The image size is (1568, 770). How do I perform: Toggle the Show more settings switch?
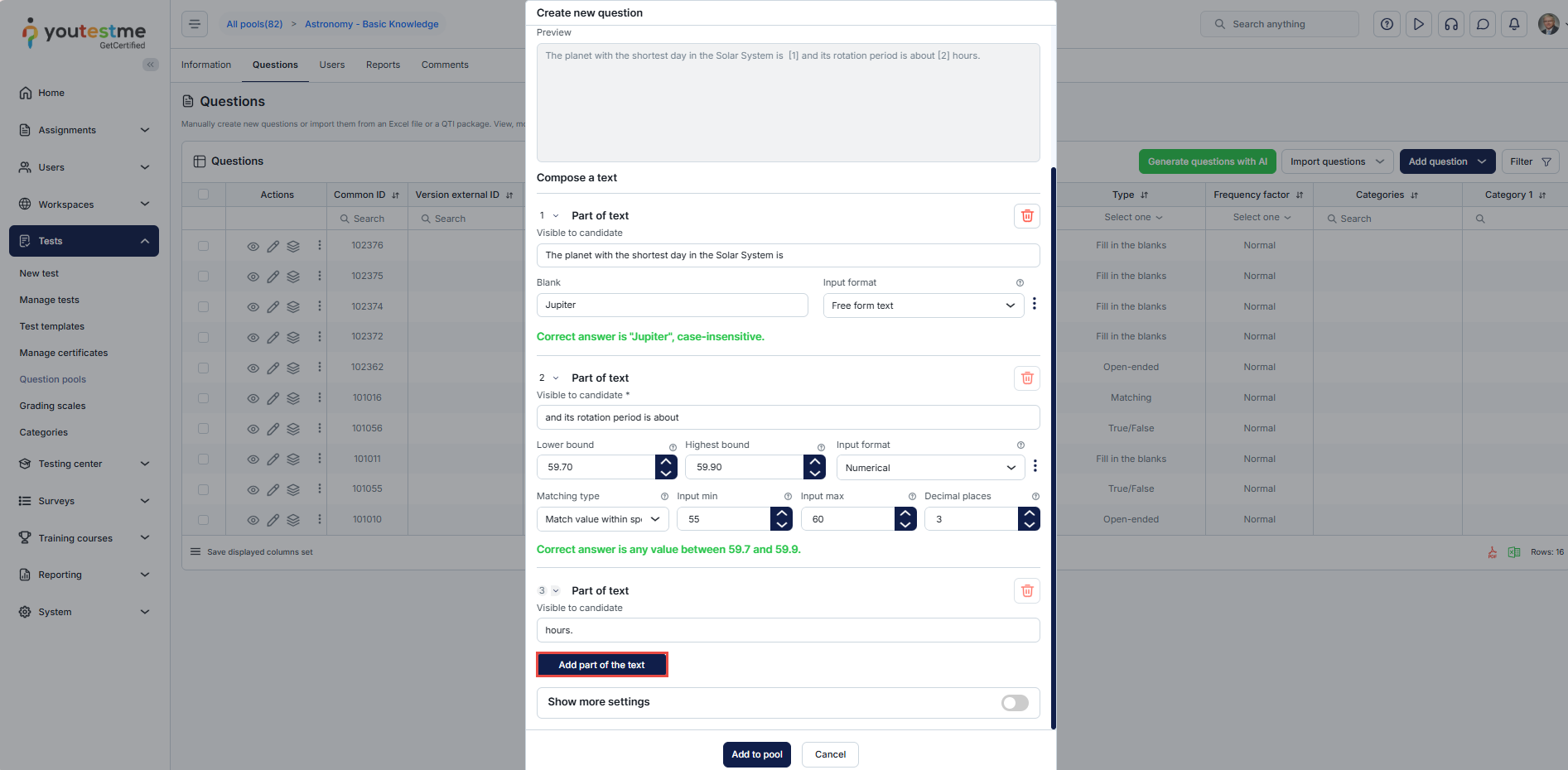tap(1015, 703)
